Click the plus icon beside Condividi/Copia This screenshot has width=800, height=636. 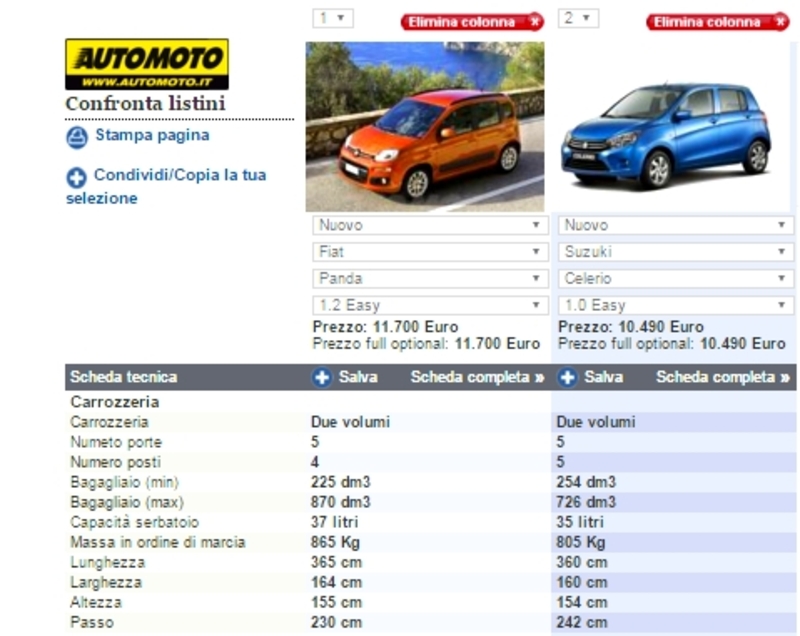[77, 177]
